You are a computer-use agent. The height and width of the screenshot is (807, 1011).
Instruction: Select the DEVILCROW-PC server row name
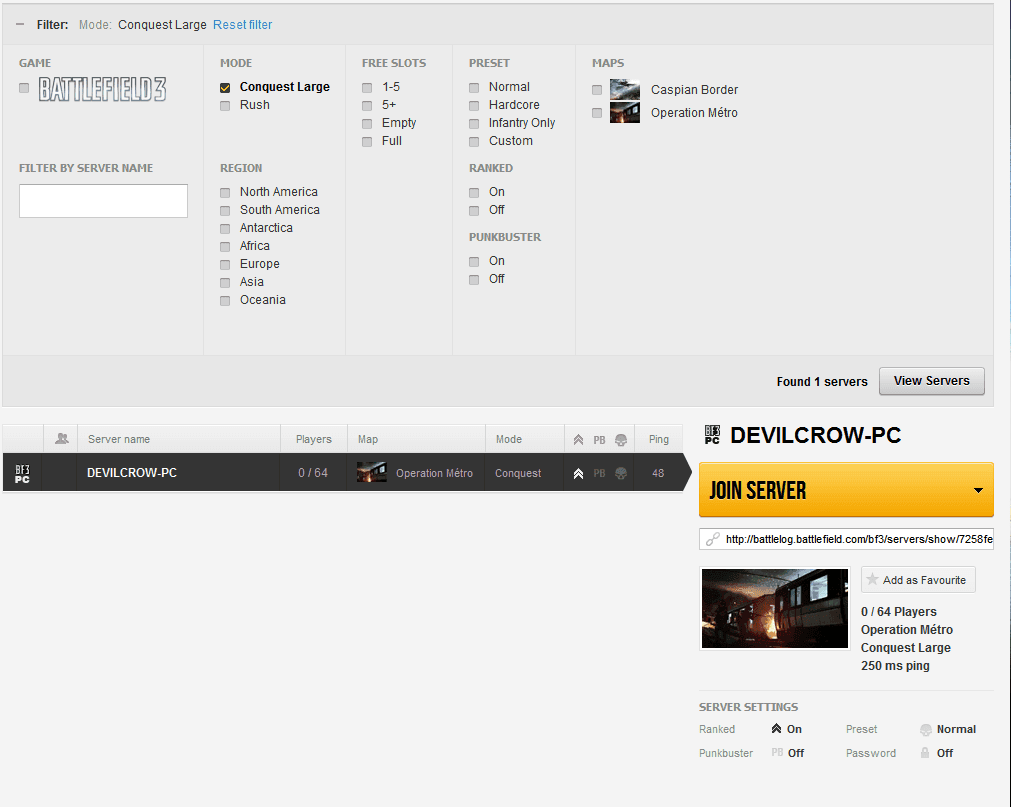(x=132, y=472)
